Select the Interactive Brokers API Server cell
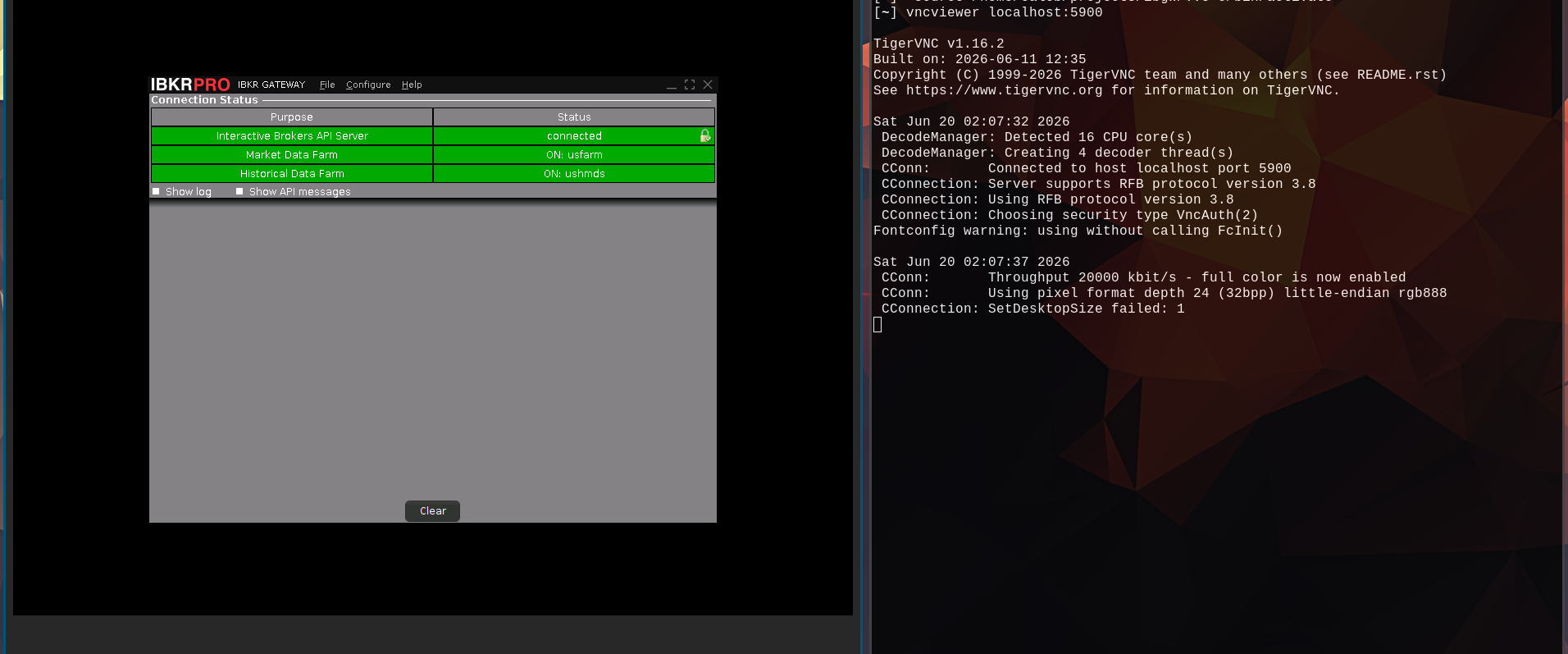Viewport: 1568px width, 654px height. tap(292, 136)
